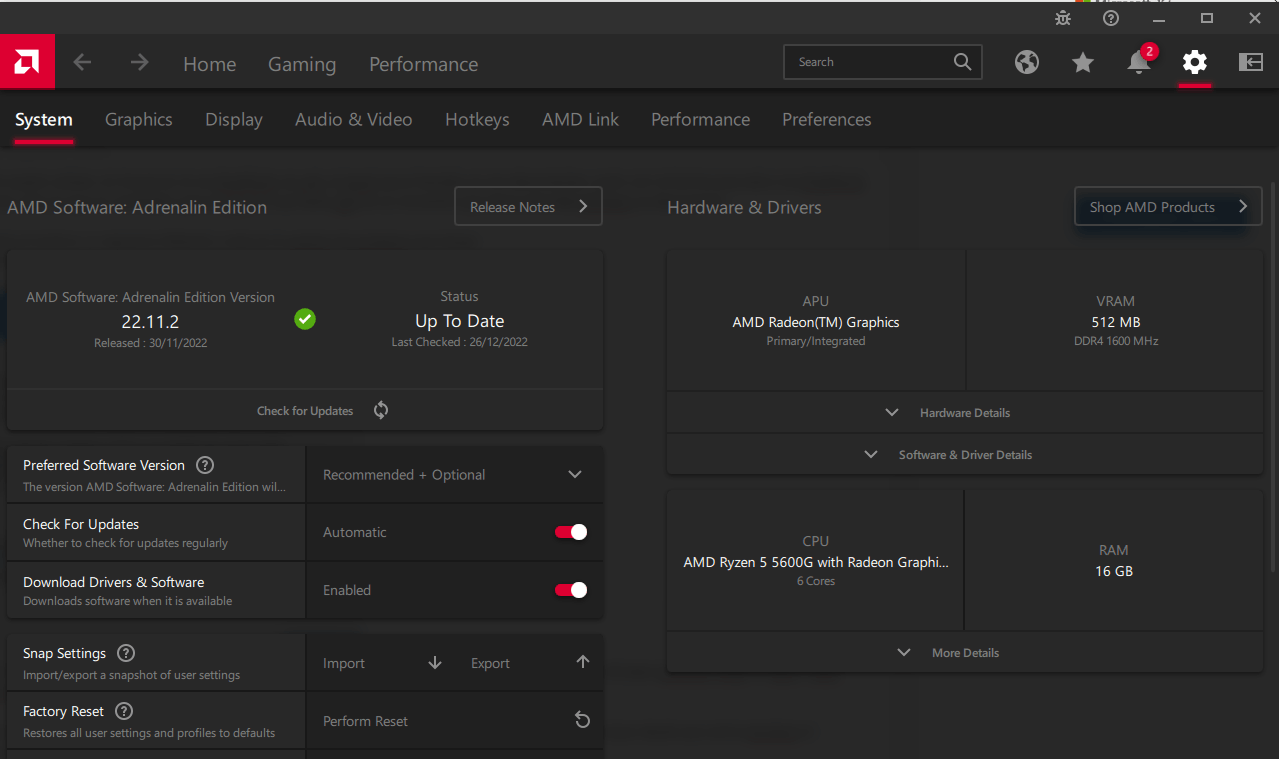Click the search magnifier icon

click(962, 62)
